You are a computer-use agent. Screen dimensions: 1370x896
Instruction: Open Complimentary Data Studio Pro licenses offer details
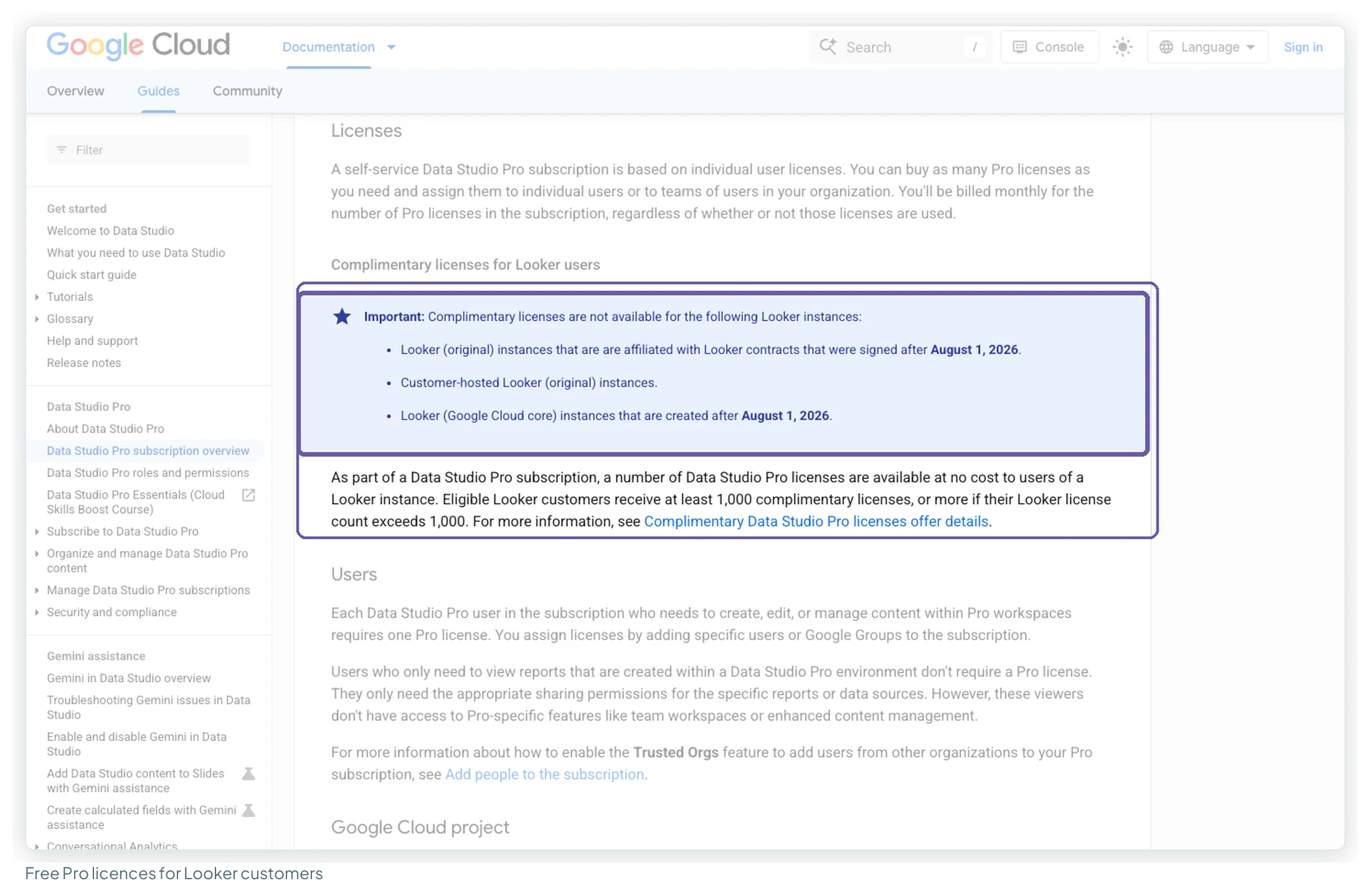pyautogui.click(x=816, y=522)
